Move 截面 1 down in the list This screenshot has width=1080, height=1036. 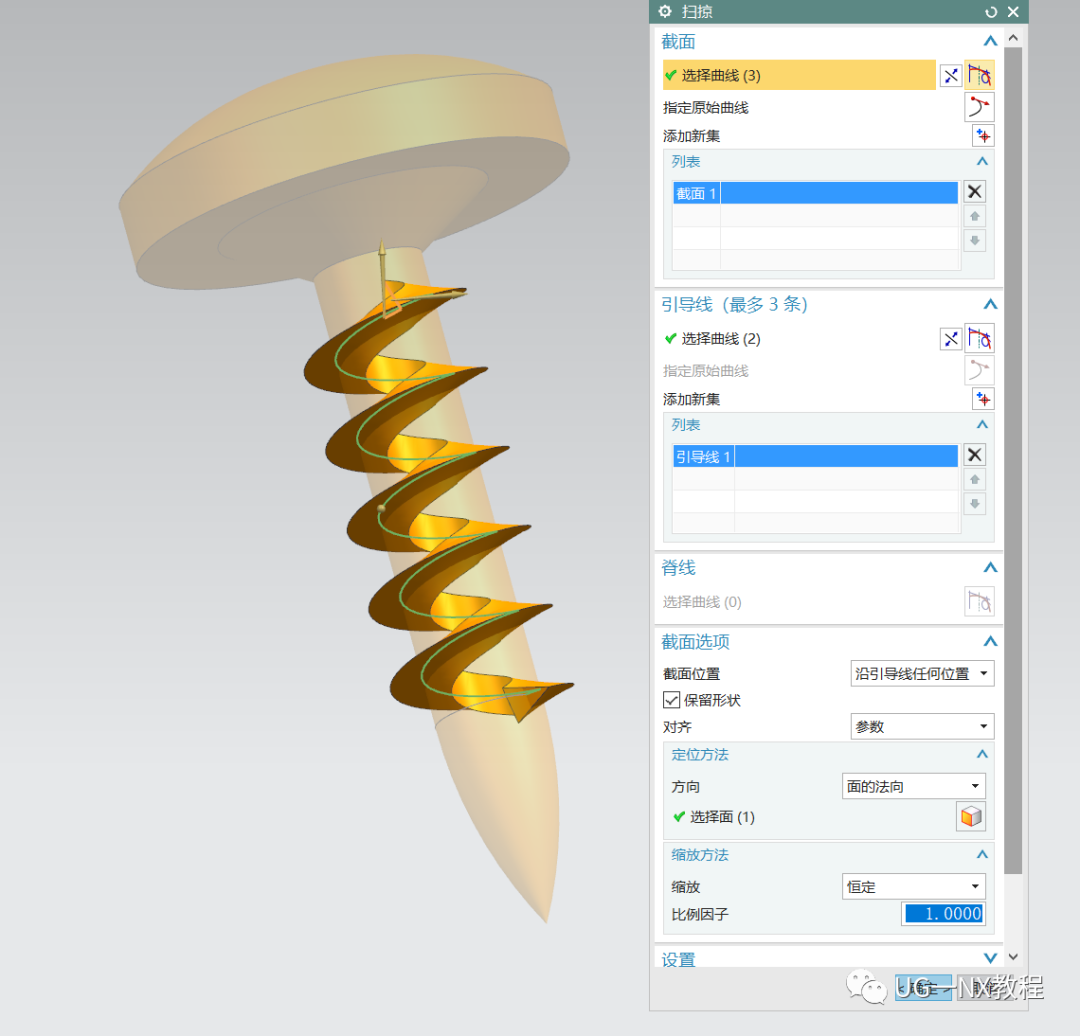pos(975,241)
